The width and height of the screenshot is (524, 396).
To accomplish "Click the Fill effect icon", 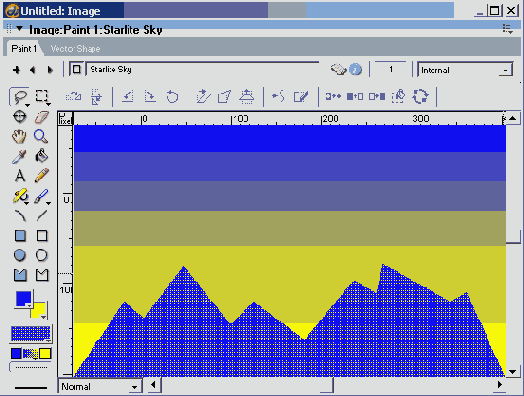I will (399, 97).
